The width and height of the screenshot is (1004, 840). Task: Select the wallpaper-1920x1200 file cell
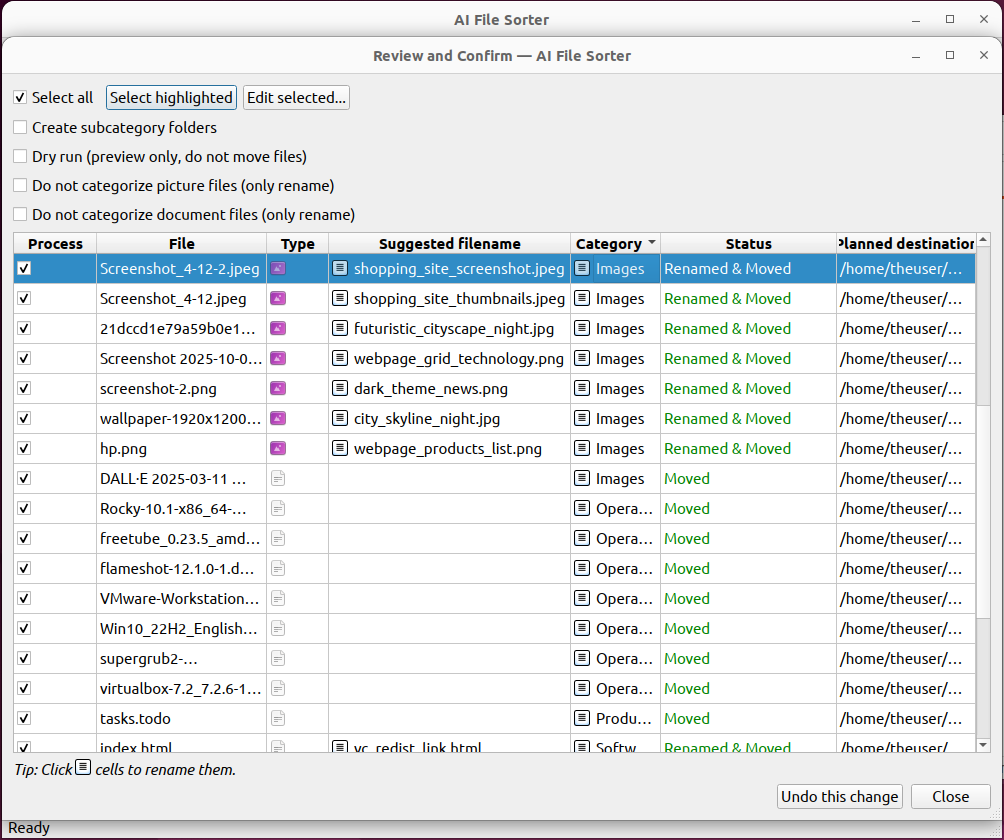pyautogui.click(x=182, y=419)
